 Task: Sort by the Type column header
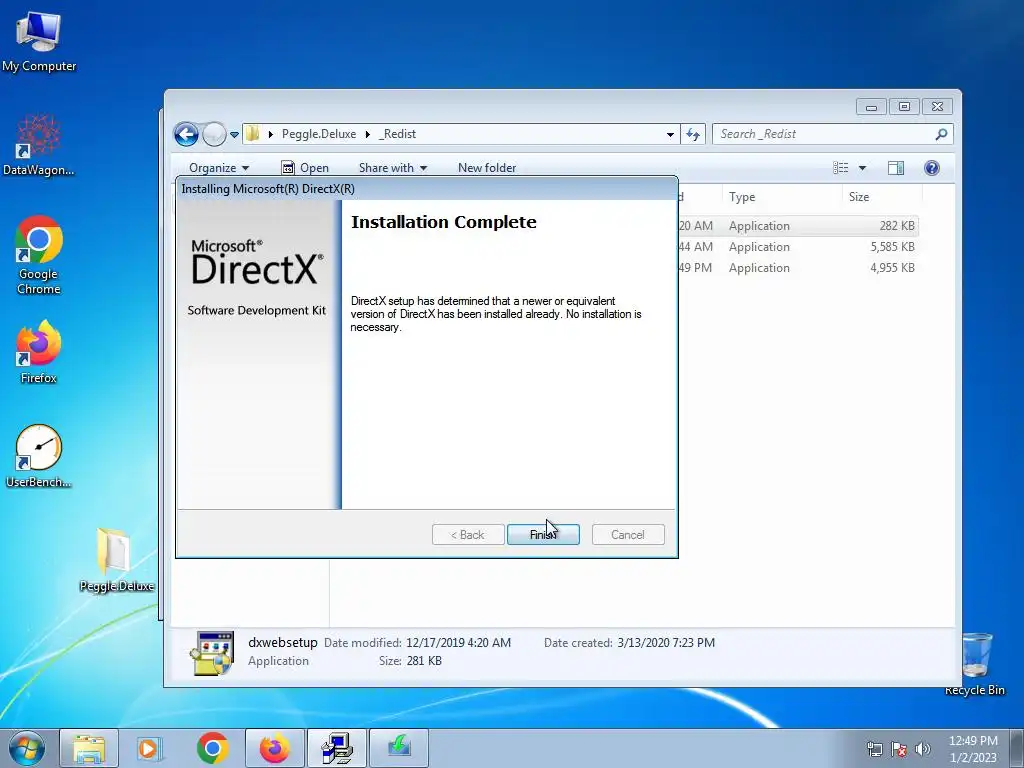(x=782, y=197)
